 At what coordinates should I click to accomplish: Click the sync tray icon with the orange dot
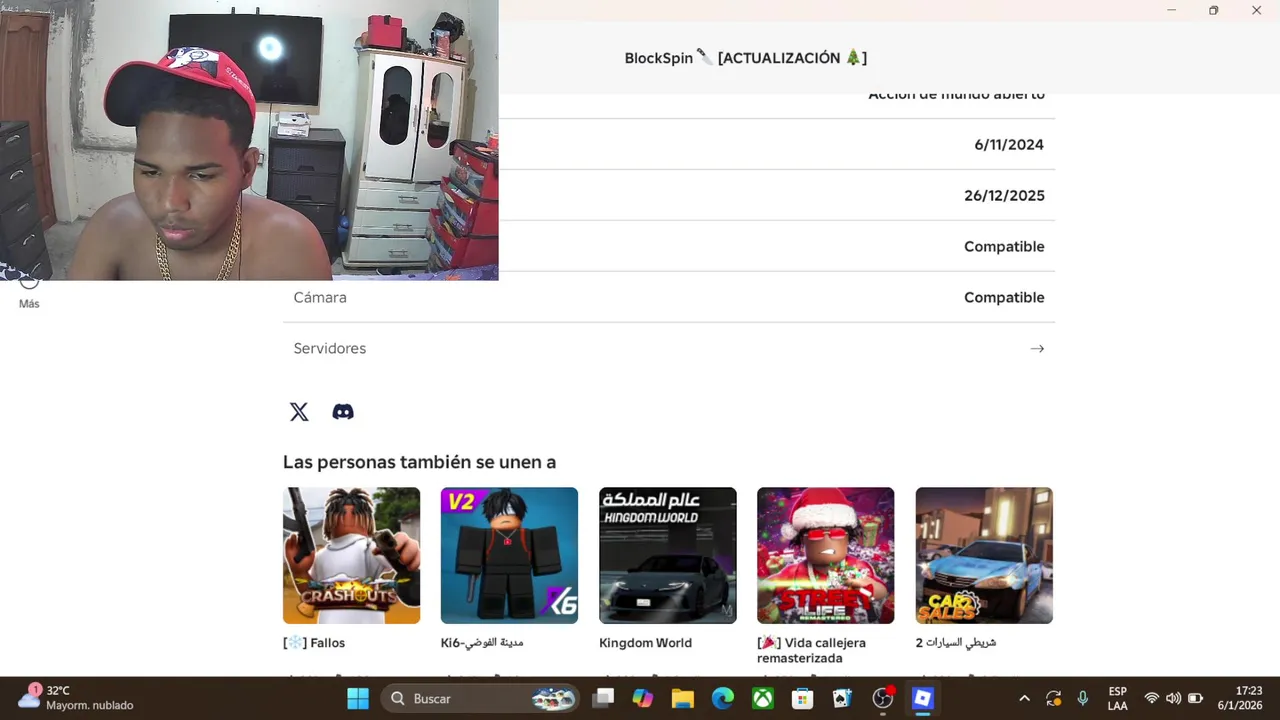point(1053,698)
